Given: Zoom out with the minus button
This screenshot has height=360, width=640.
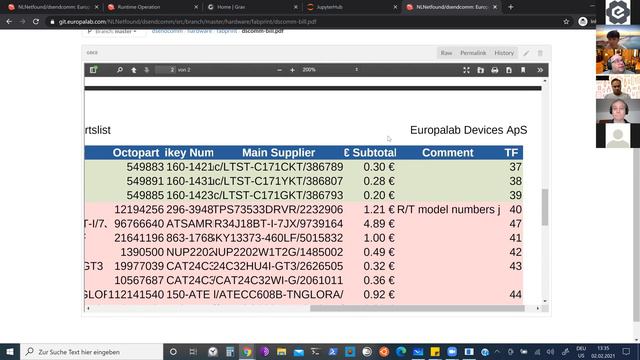Looking at the screenshot, I should point(279,70).
